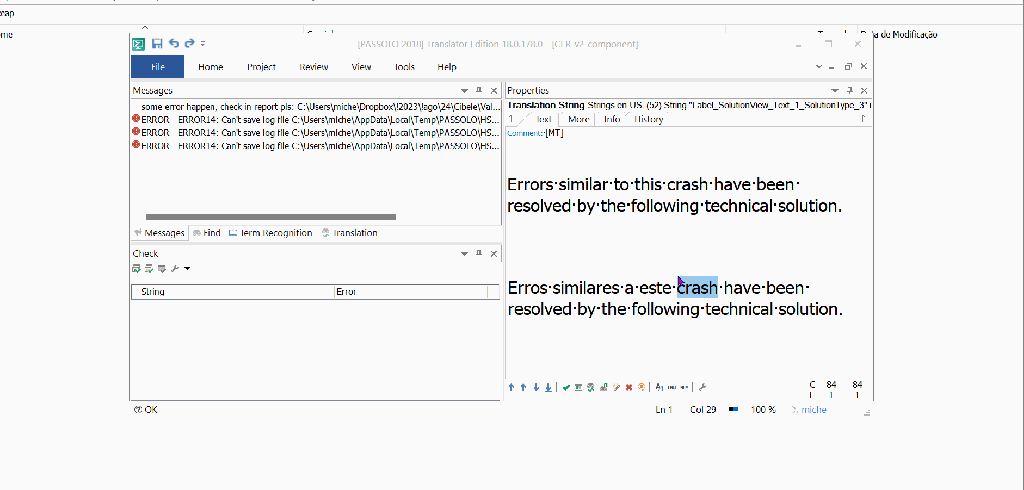Click the green checkmark validate icon

point(566,387)
